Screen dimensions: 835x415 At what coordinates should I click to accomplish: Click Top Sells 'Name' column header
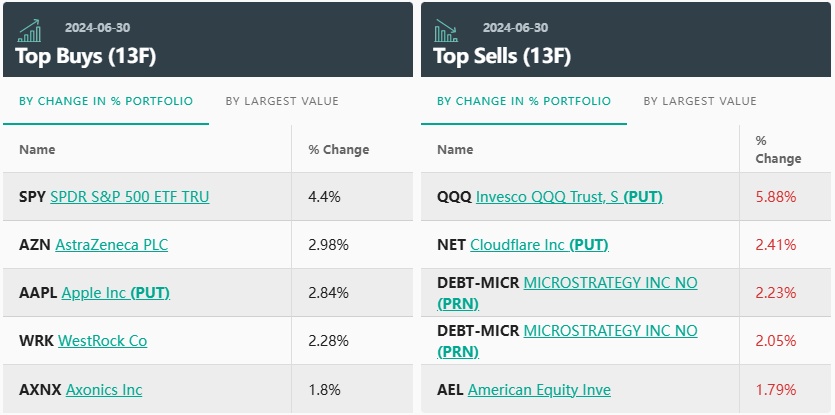tap(455, 150)
